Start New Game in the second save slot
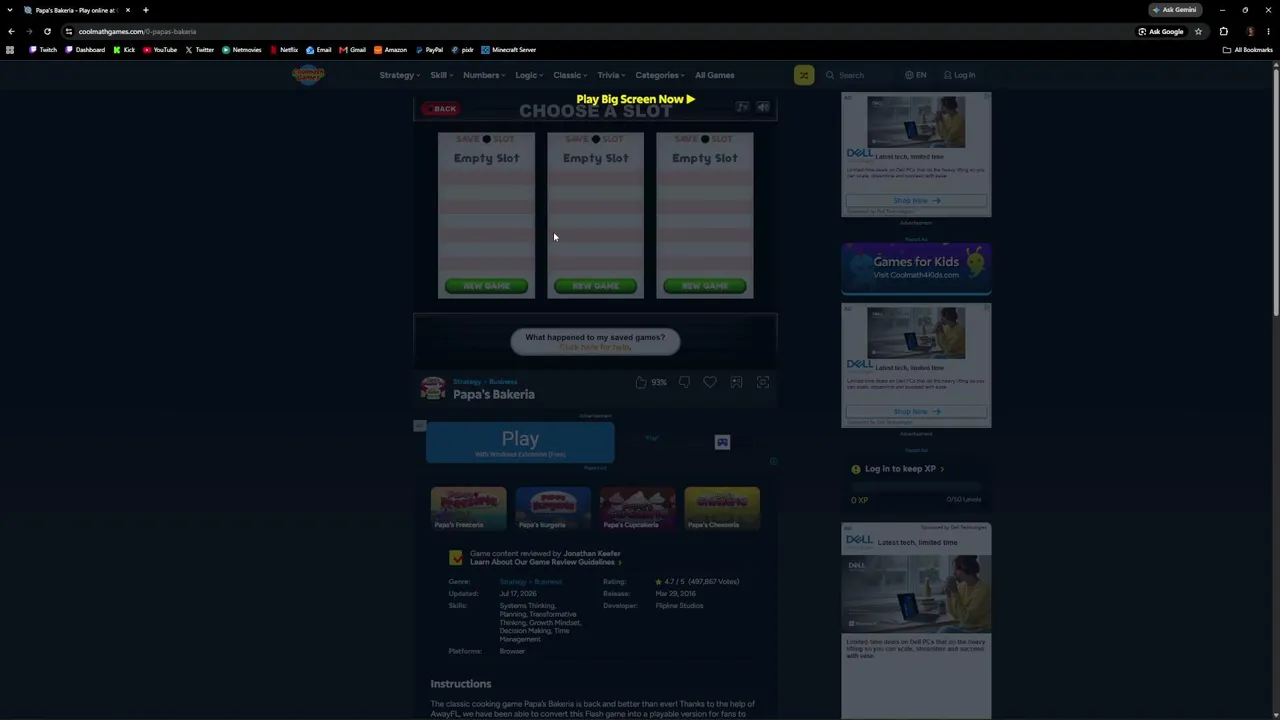 595,286
